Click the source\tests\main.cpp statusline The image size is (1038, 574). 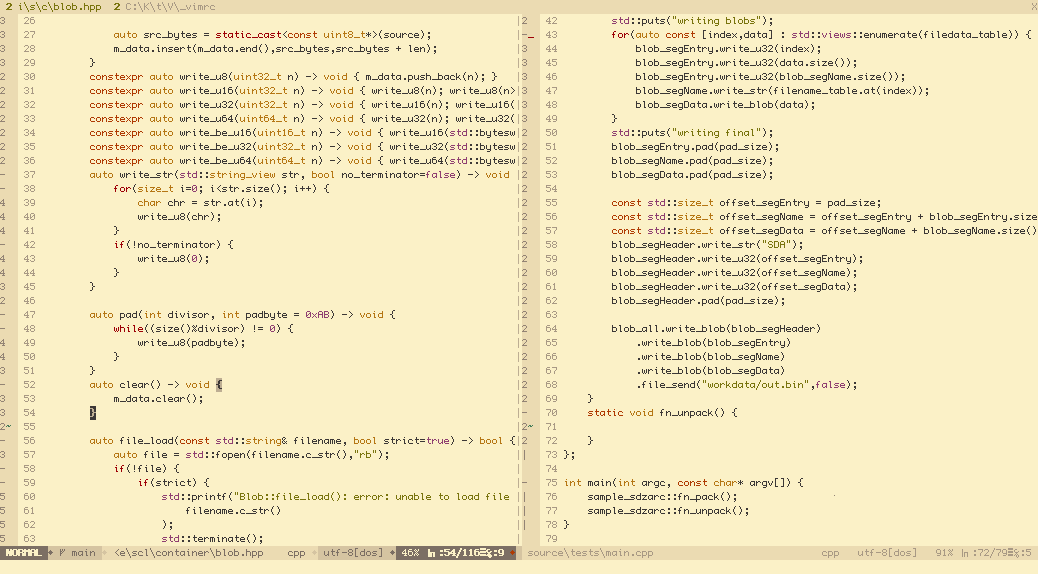pyautogui.click(x=590, y=553)
